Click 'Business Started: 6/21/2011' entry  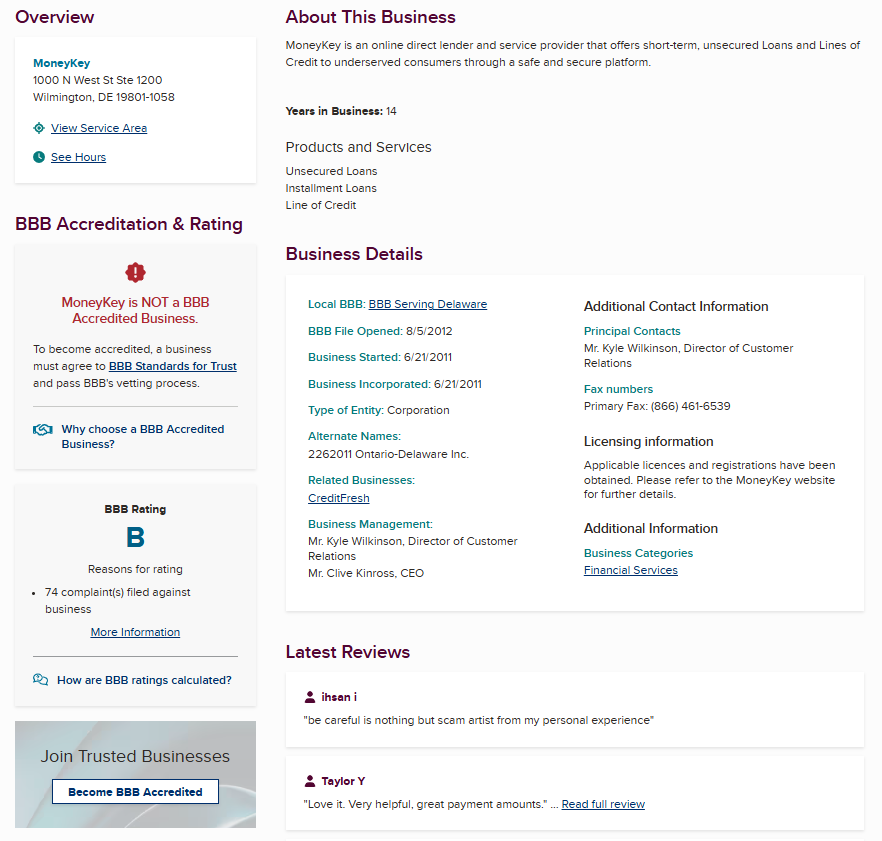click(x=380, y=357)
